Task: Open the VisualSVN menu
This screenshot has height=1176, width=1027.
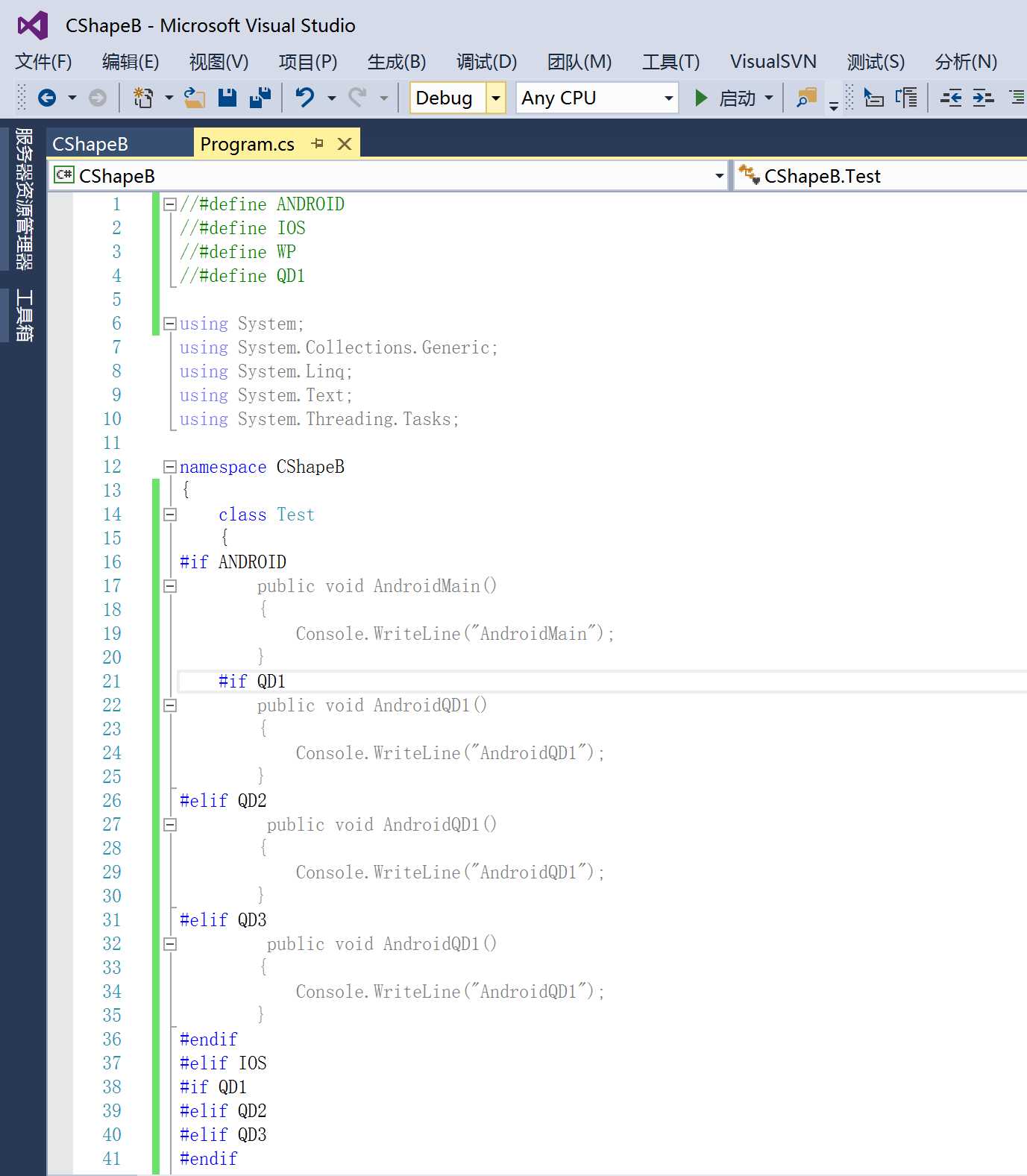Action: click(x=773, y=61)
